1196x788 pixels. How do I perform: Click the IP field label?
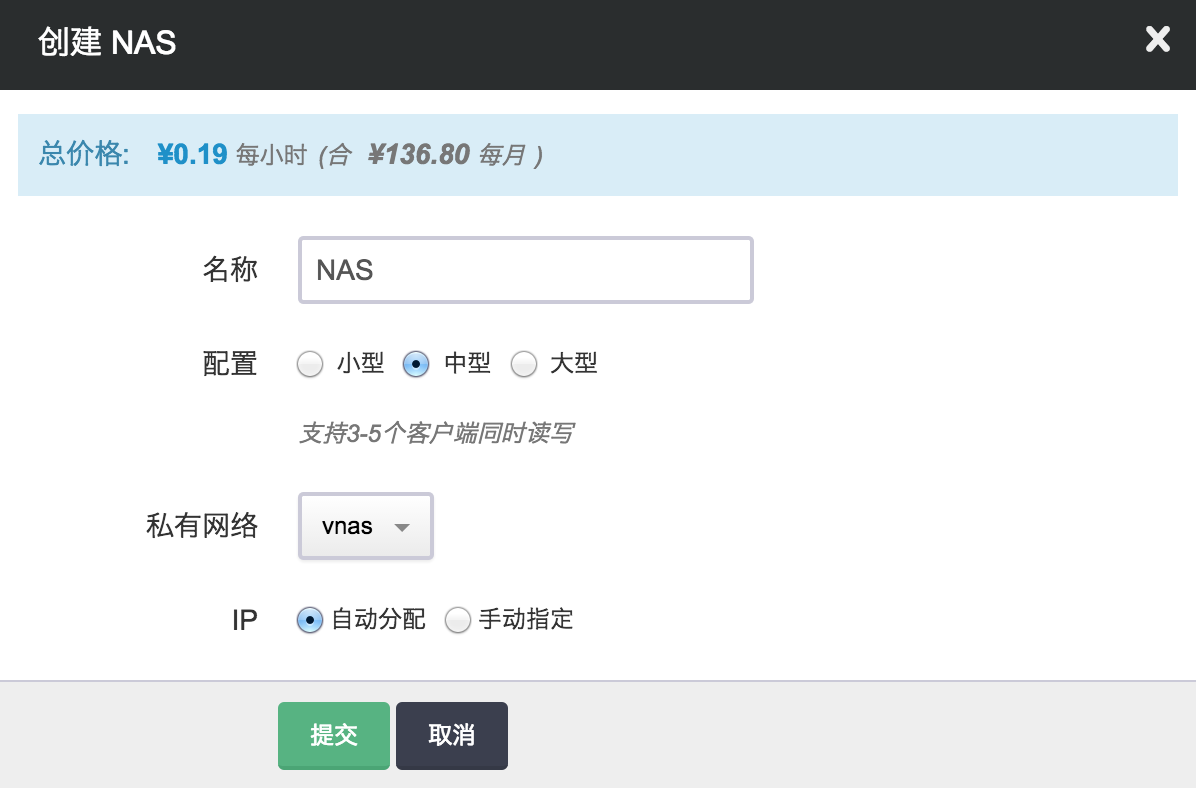(x=244, y=620)
